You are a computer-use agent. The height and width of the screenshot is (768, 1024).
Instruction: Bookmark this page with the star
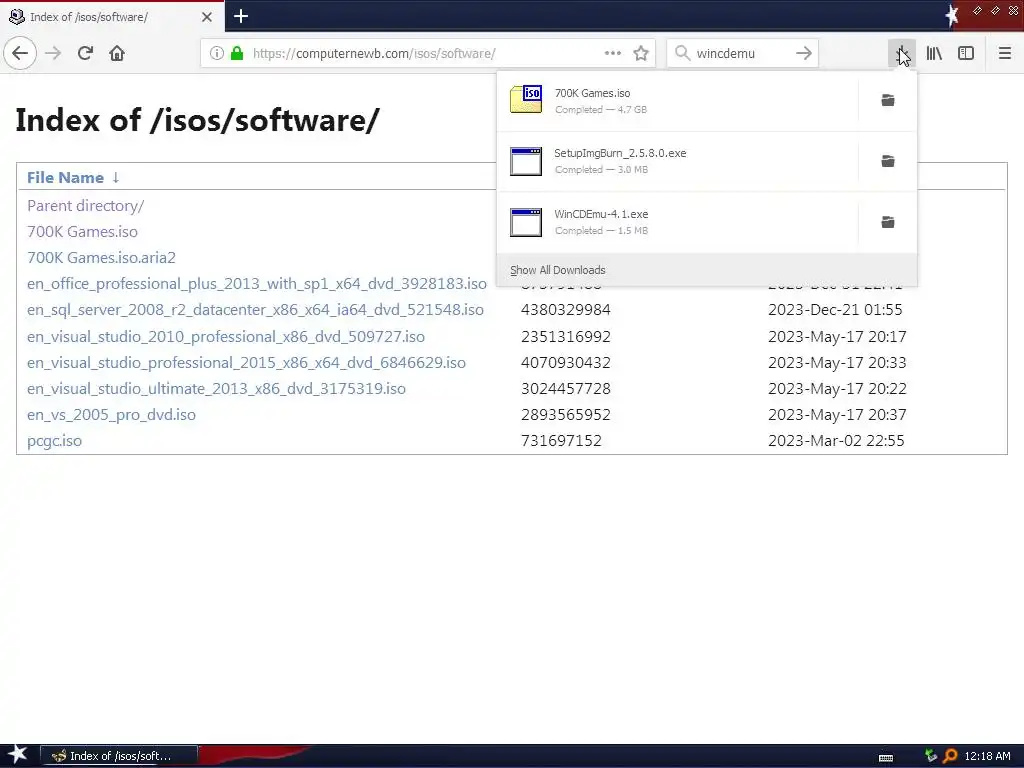641,53
